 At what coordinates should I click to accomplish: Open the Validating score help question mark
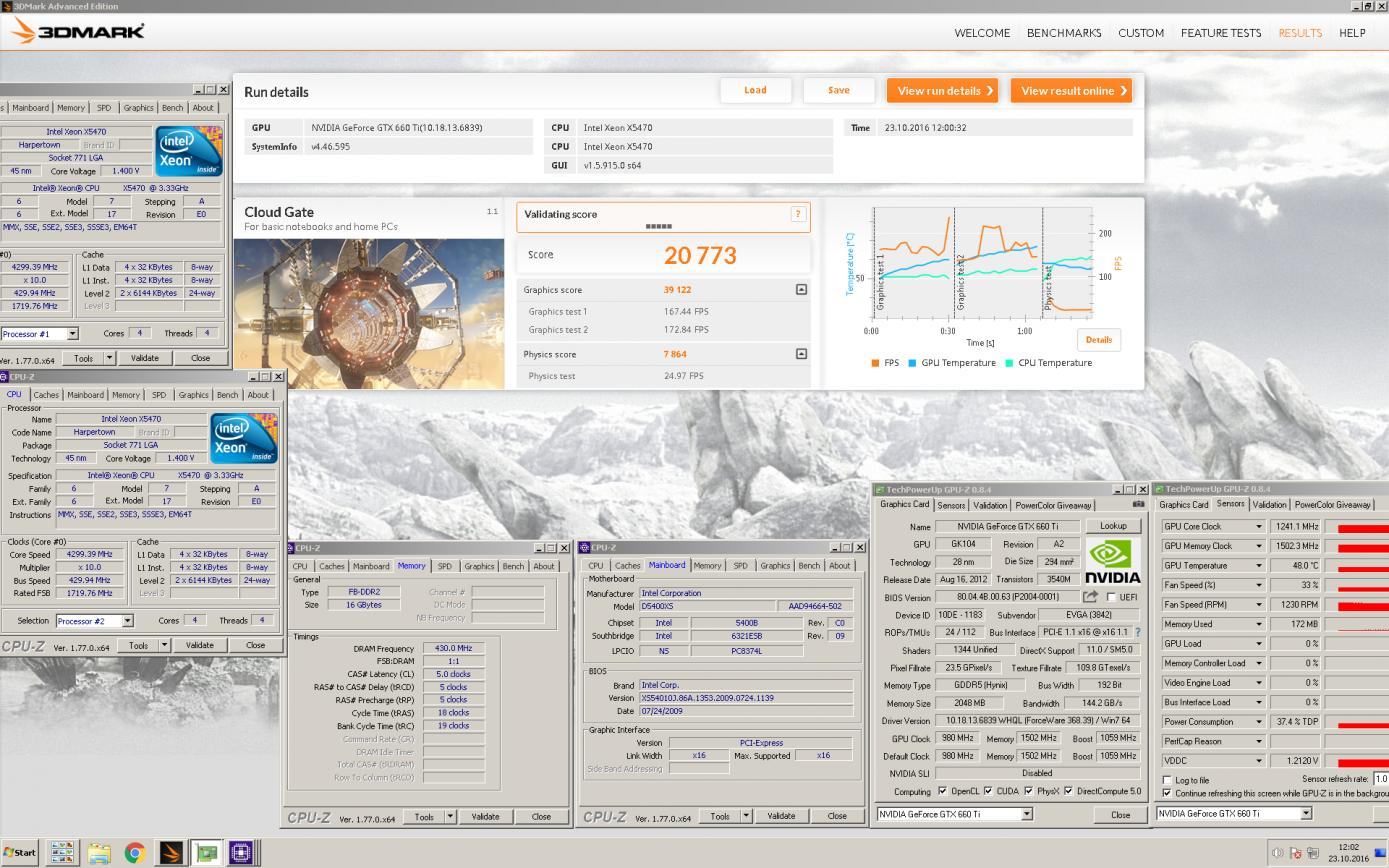click(797, 213)
